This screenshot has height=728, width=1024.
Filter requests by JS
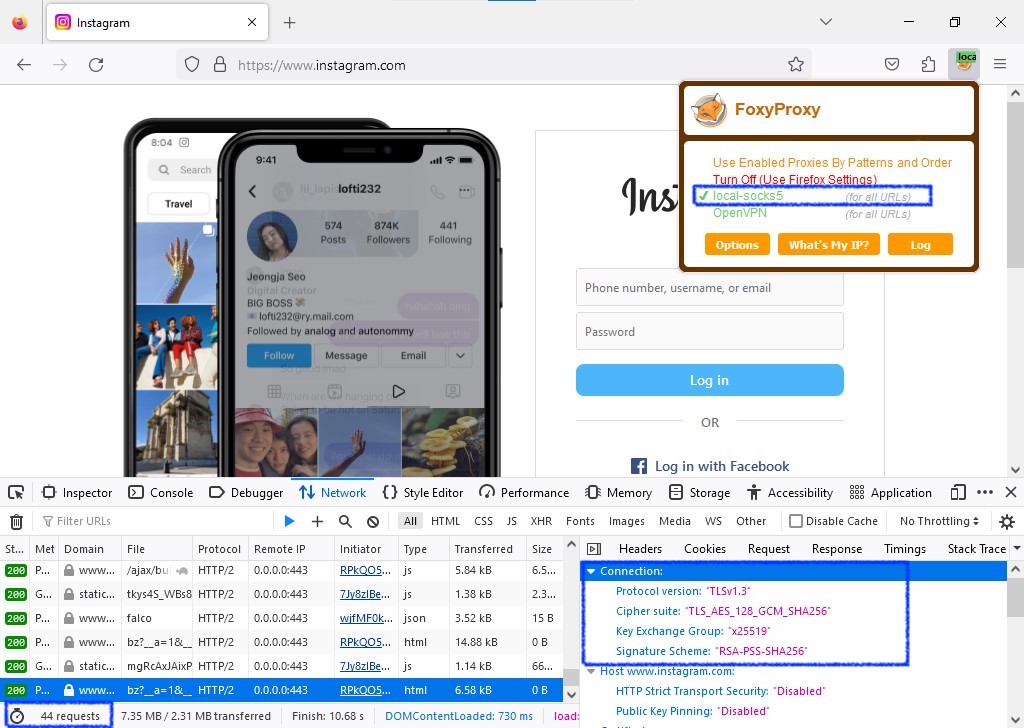511,521
